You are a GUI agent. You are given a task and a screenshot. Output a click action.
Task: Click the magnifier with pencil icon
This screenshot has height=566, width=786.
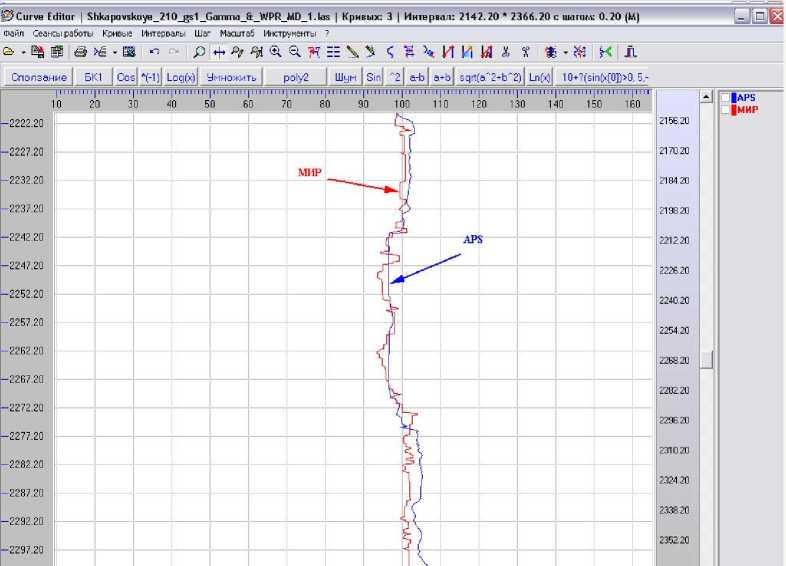coord(238,52)
